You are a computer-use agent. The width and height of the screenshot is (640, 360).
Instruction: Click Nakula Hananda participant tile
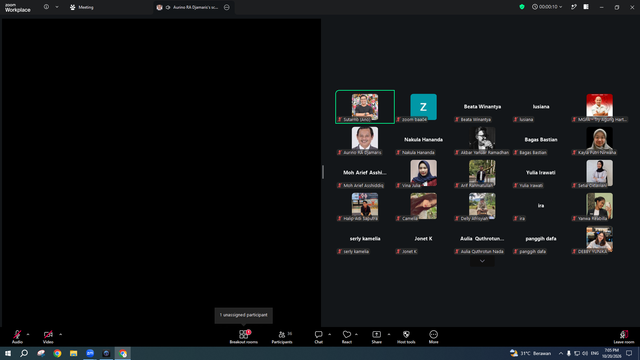(x=423, y=140)
